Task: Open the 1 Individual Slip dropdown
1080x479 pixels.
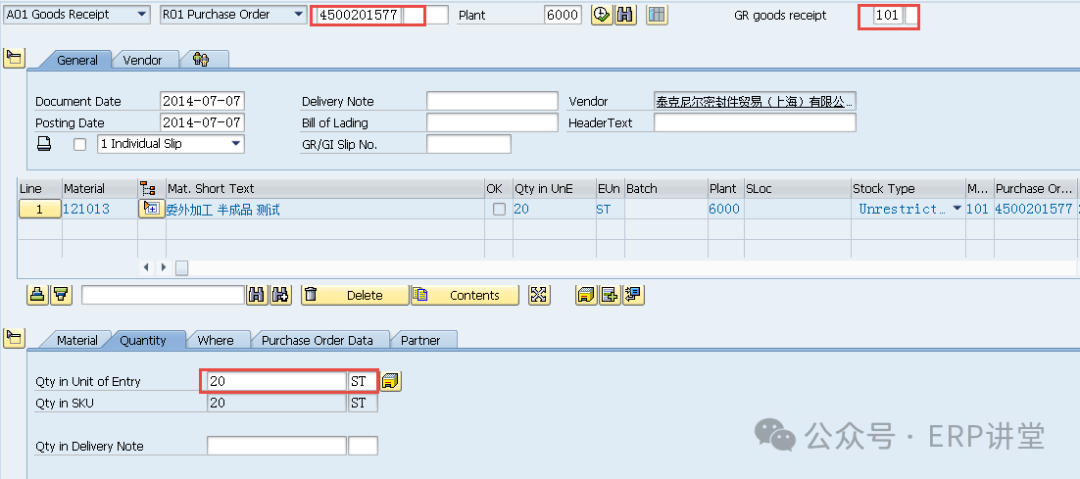Action: [x=236, y=144]
